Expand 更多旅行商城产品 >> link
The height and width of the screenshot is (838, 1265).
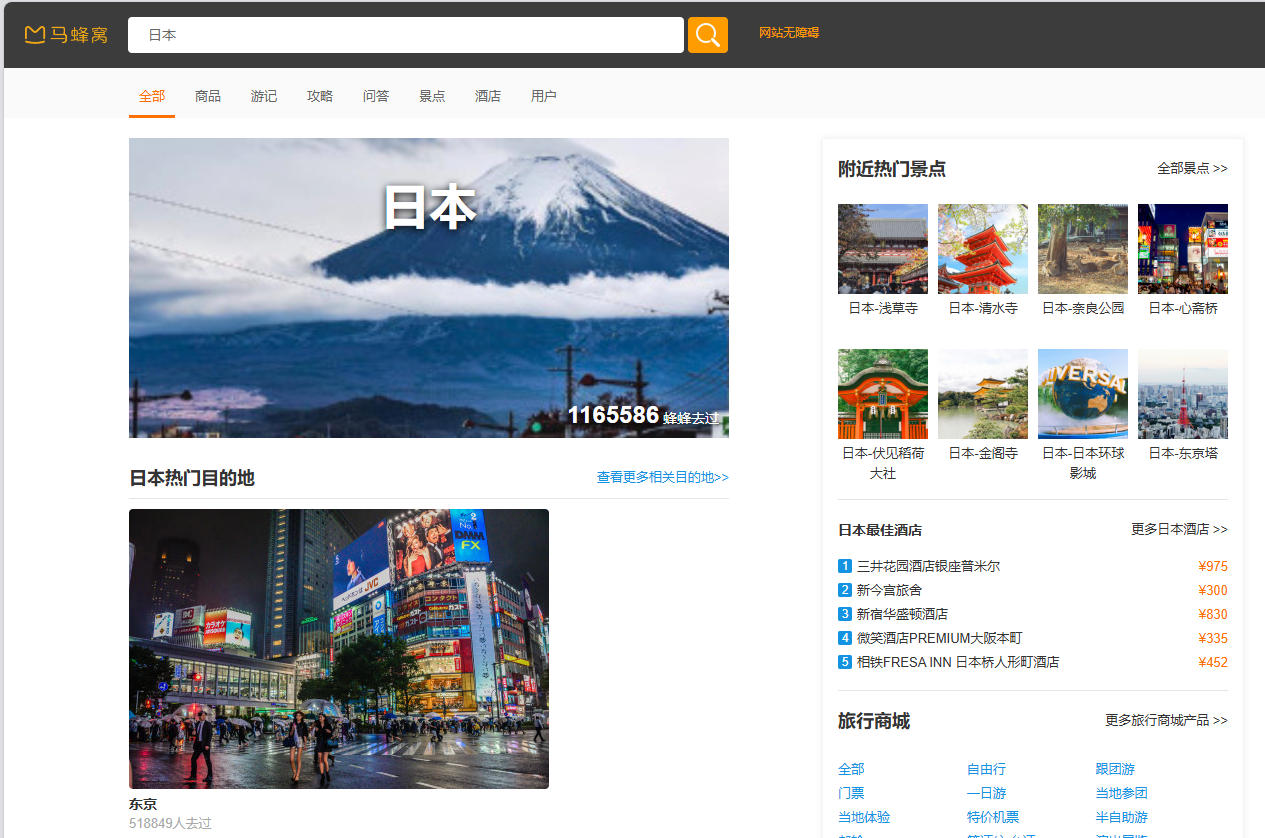[x=1166, y=720]
